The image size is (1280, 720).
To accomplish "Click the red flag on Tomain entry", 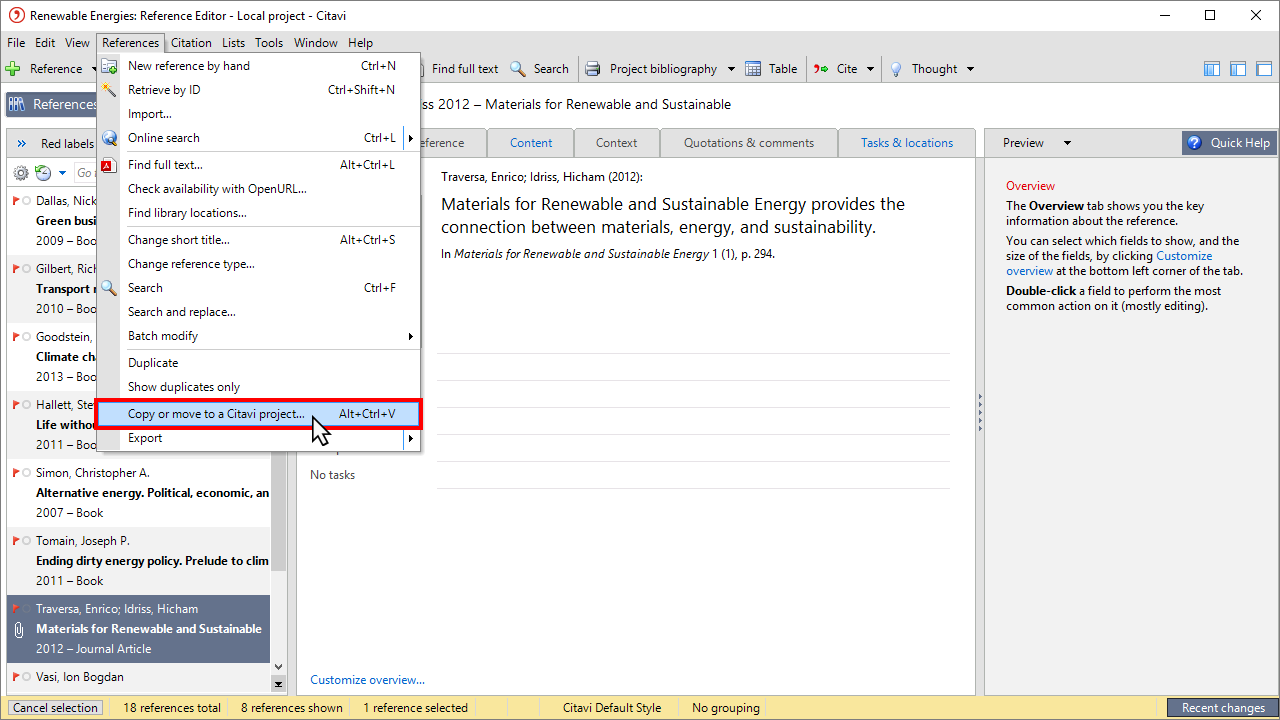I will [15, 541].
